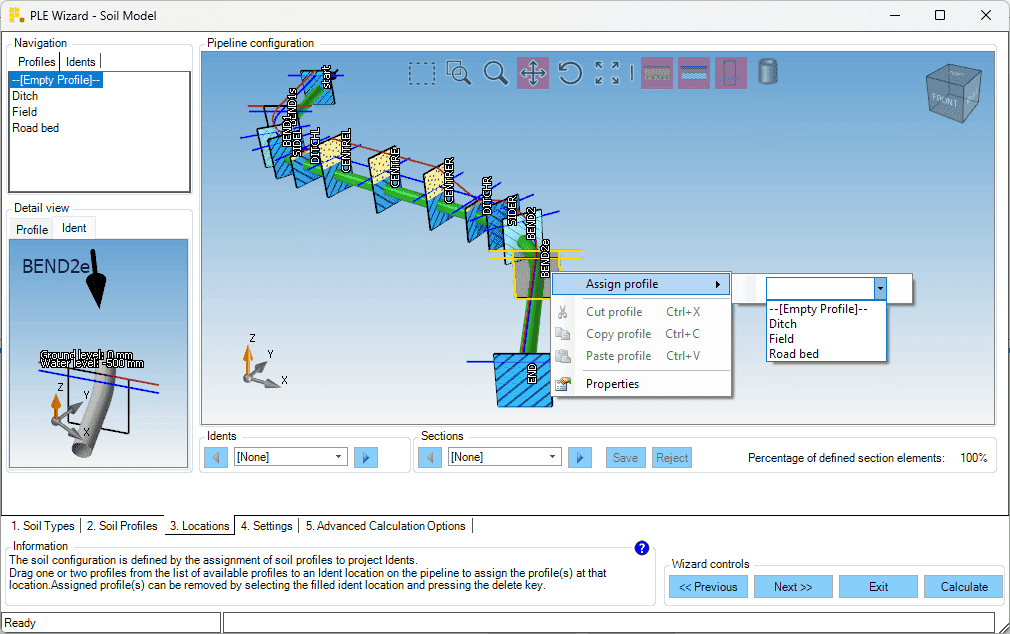This screenshot has height=634, width=1010.
Task: Click the Calculate button
Action: point(964,587)
